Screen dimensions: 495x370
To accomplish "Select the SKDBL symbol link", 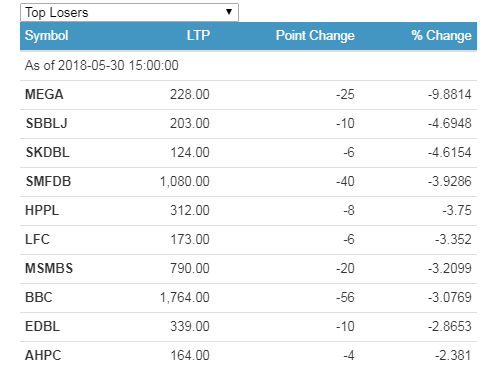I will click(48, 152).
